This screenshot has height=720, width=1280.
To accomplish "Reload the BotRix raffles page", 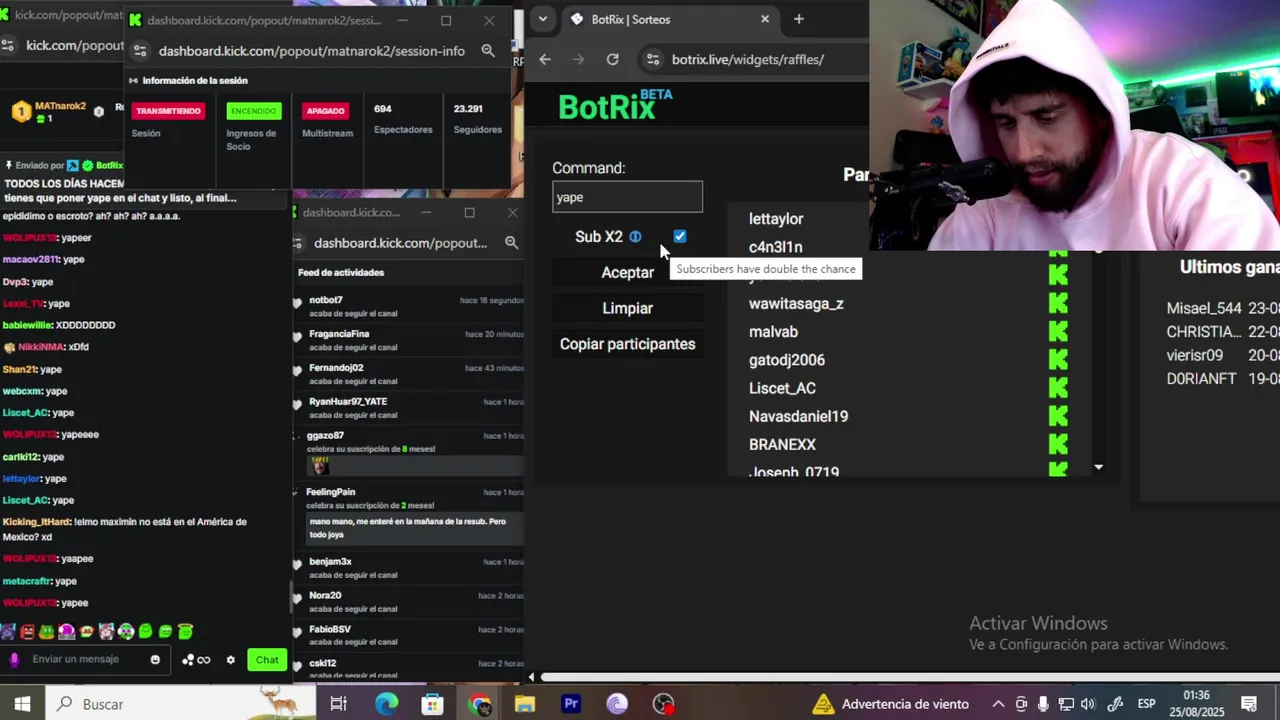I will 613,59.
